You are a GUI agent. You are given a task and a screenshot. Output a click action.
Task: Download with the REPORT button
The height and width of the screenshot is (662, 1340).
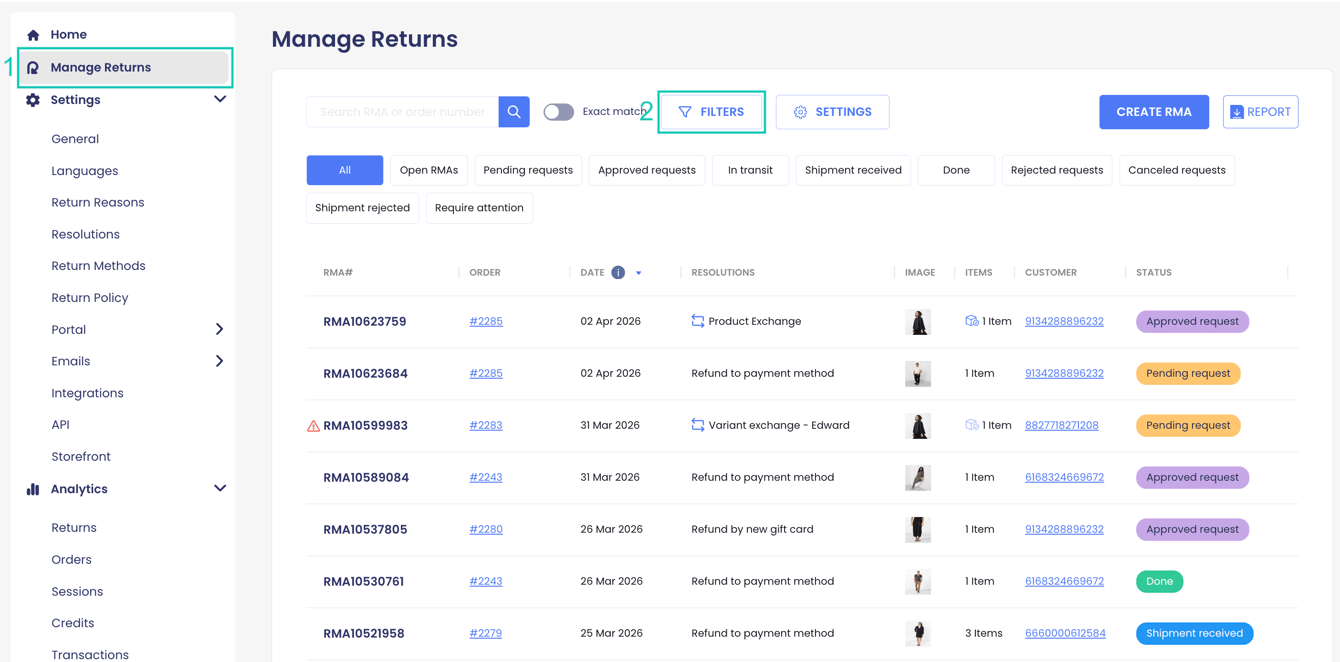coord(1260,112)
